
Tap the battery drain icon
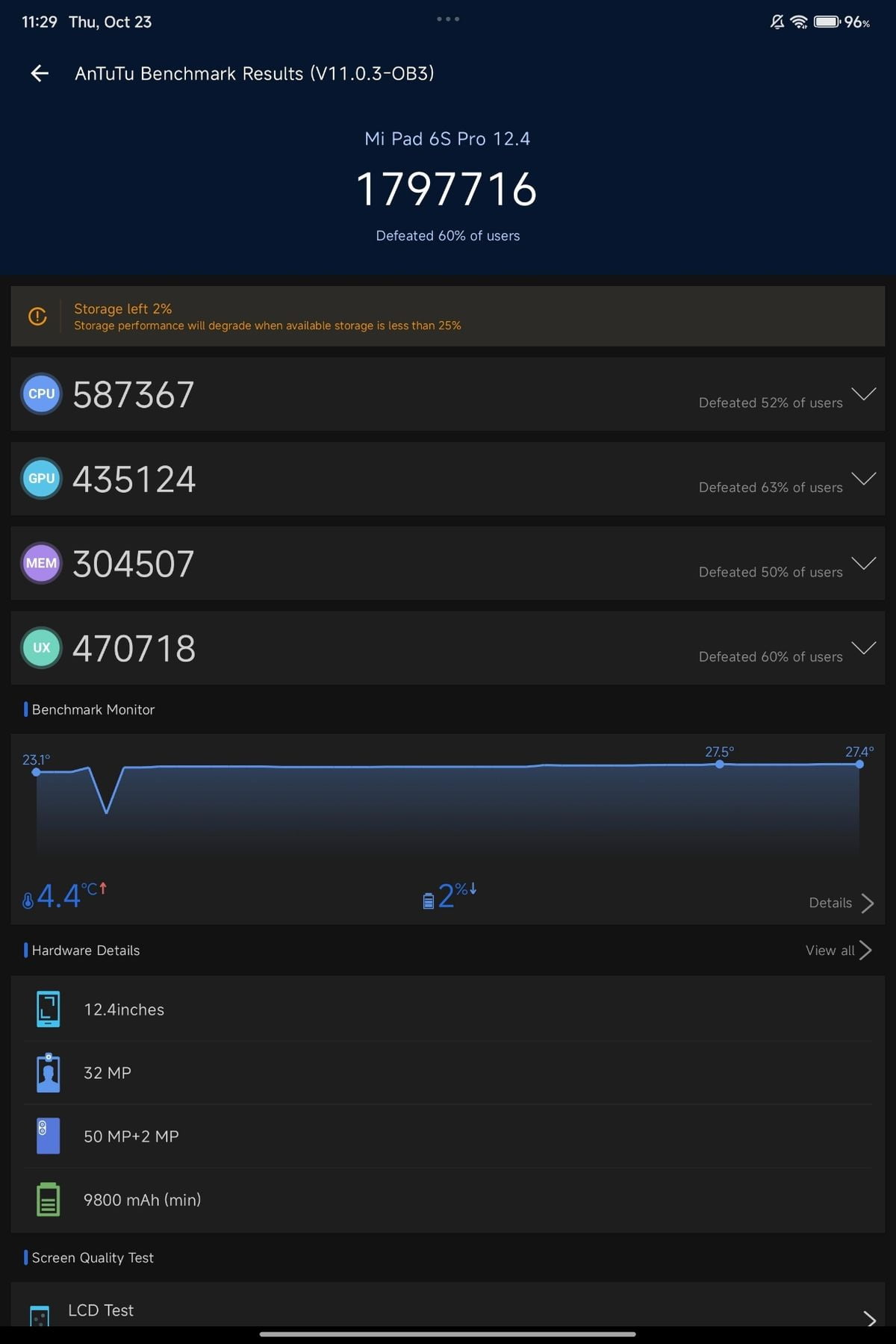(x=429, y=901)
